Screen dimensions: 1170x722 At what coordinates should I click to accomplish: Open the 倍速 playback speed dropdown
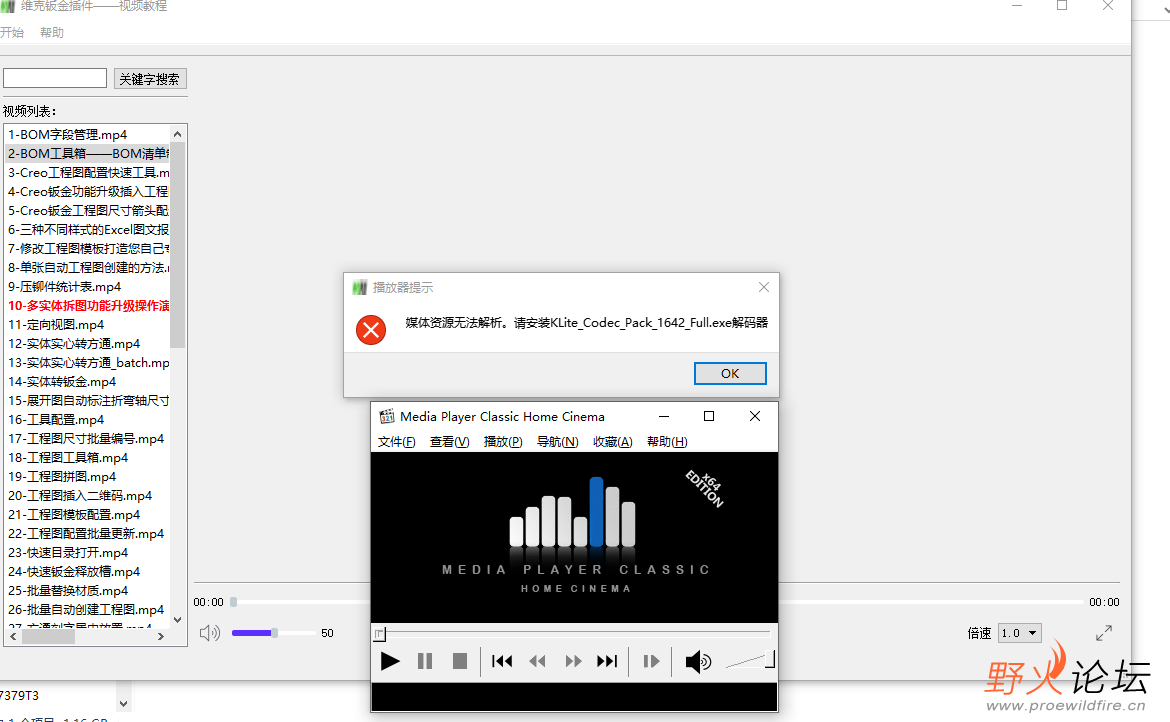[x=1019, y=633]
